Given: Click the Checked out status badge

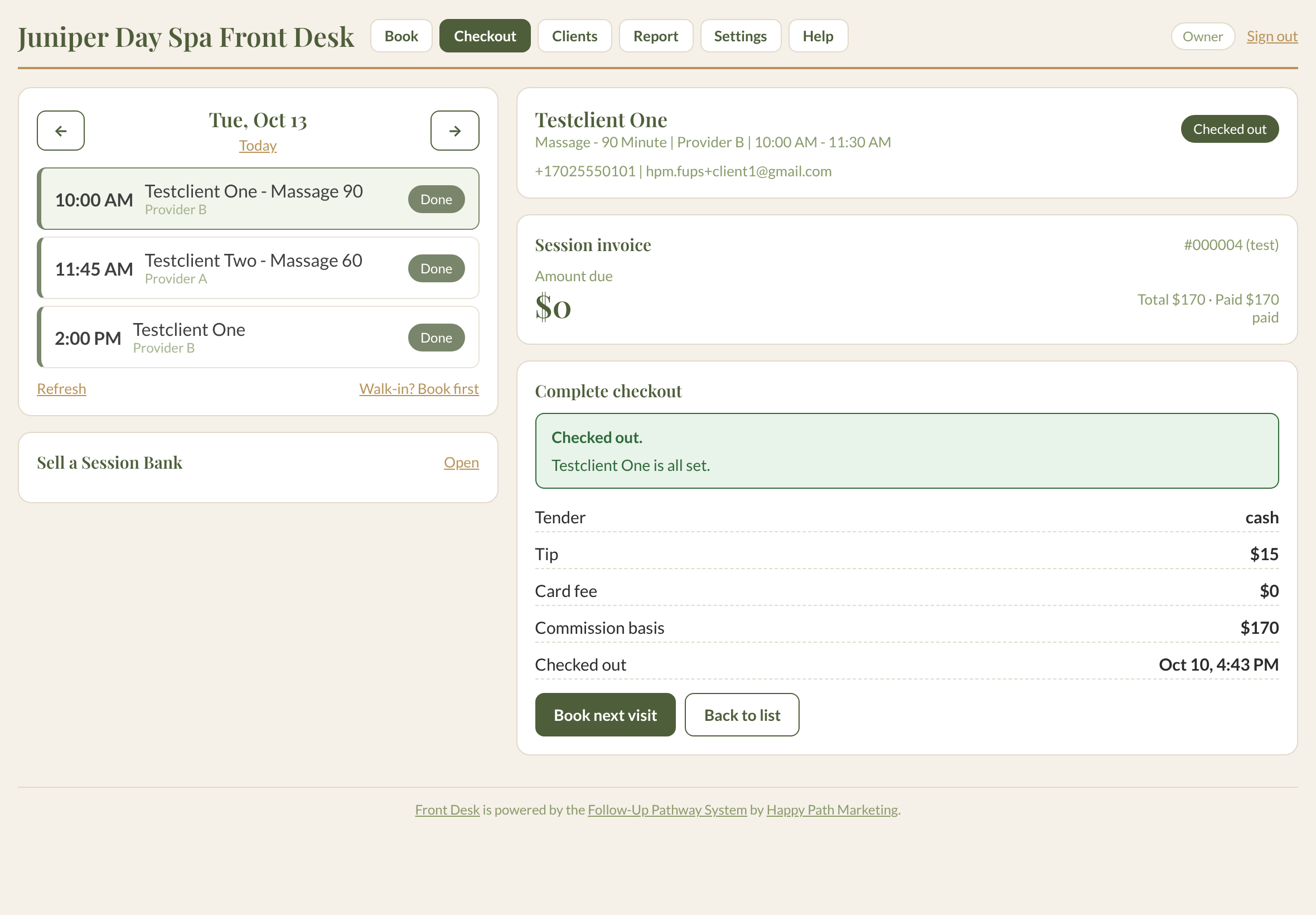Looking at the screenshot, I should 1230,129.
